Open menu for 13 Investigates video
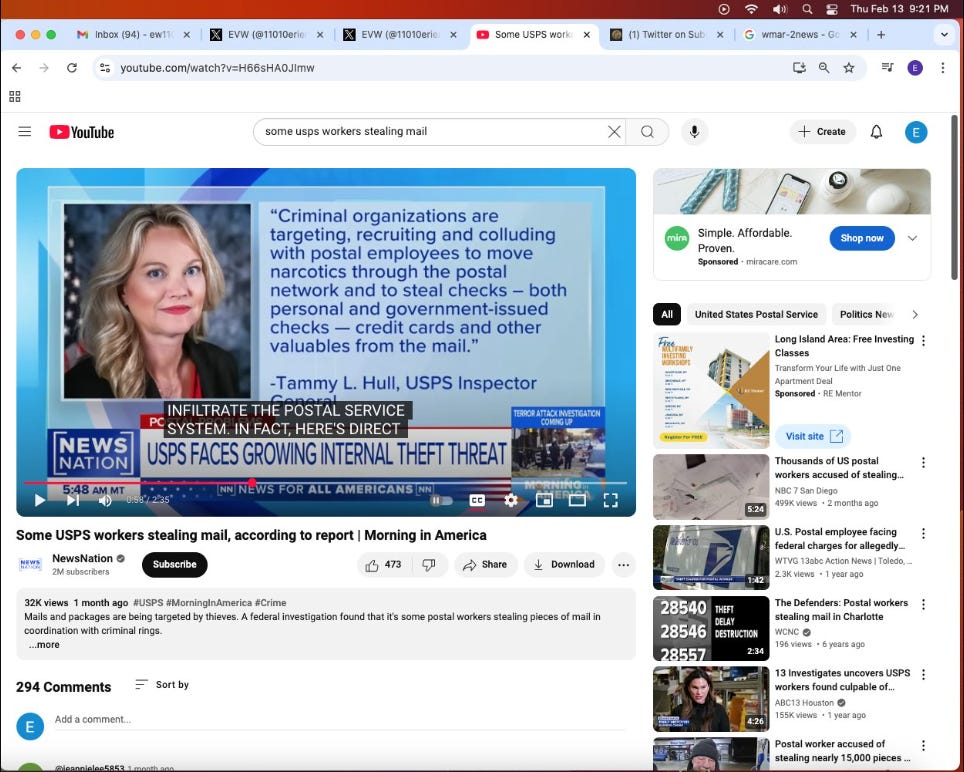 pyautogui.click(x=923, y=674)
